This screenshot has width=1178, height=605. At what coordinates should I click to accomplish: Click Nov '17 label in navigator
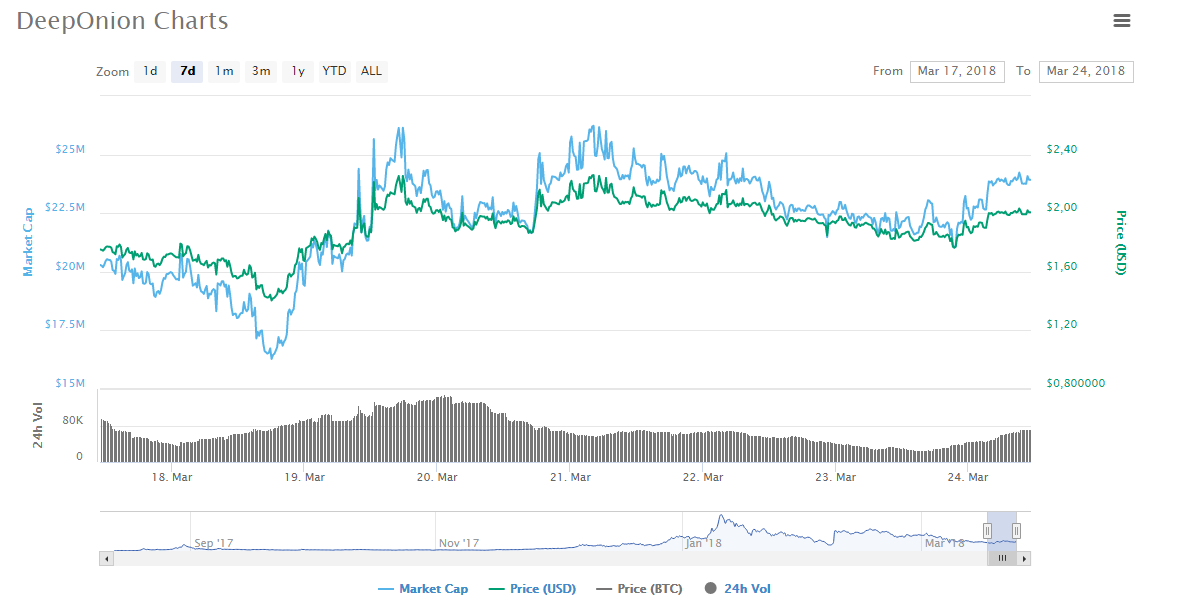(x=459, y=543)
